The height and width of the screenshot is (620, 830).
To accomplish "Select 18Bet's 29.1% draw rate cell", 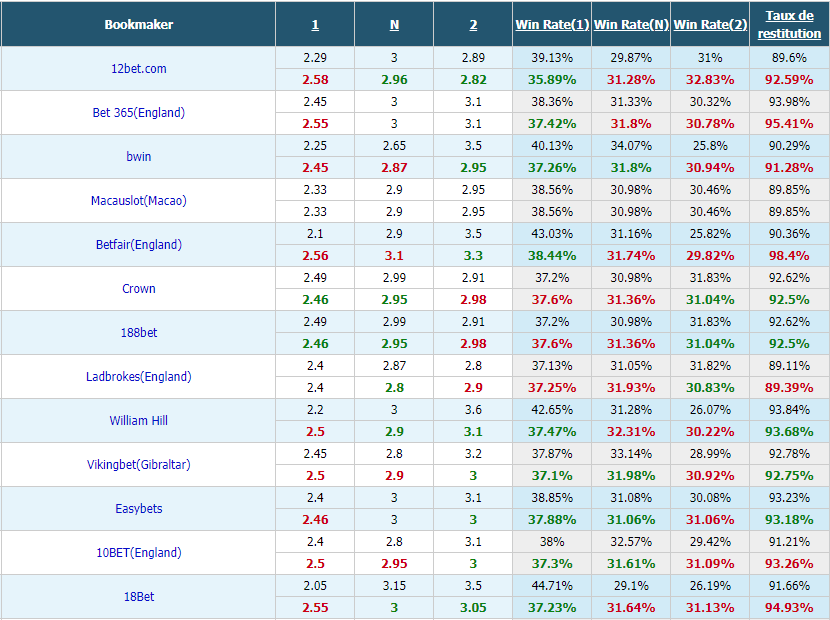I will (631, 586).
